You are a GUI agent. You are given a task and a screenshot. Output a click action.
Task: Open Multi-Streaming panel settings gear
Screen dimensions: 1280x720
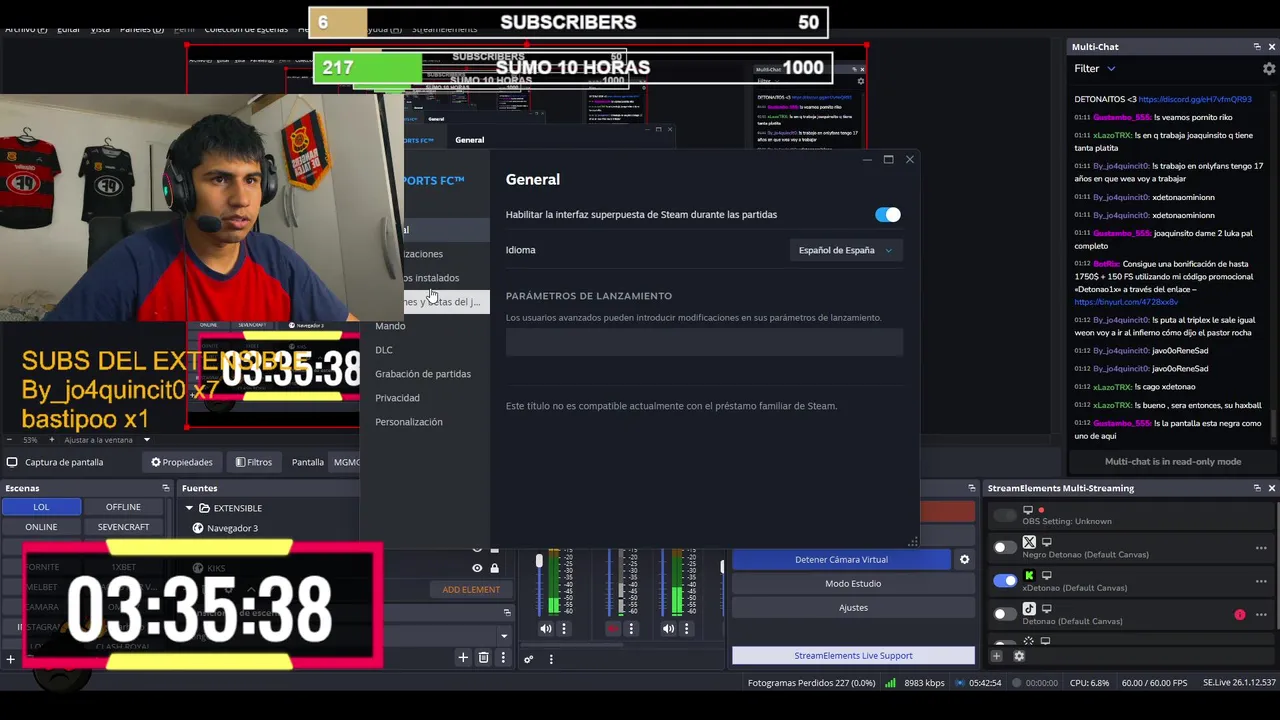coord(1019,656)
